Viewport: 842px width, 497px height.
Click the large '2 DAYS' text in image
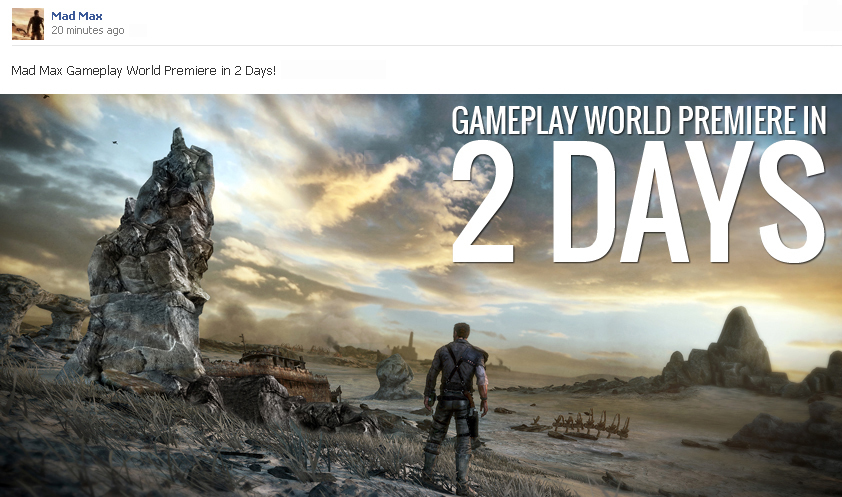638,205
